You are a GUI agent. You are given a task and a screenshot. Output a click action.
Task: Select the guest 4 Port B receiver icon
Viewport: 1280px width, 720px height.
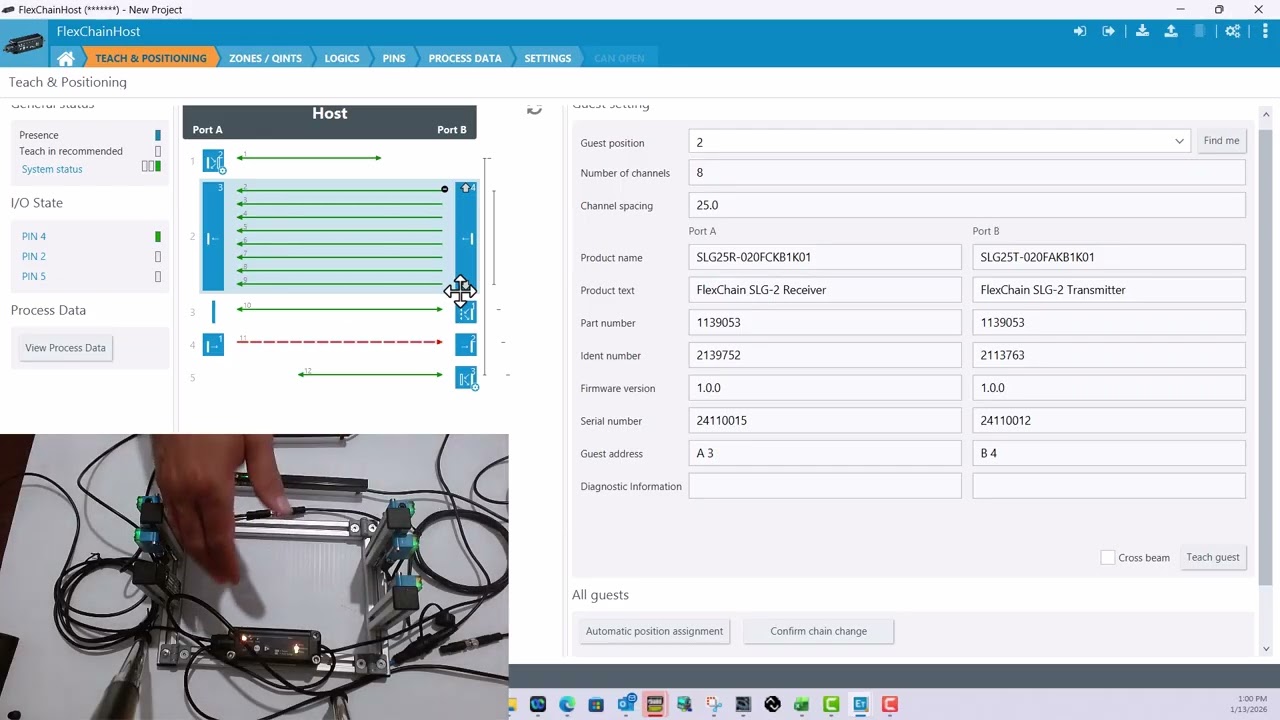coord(466,345)
